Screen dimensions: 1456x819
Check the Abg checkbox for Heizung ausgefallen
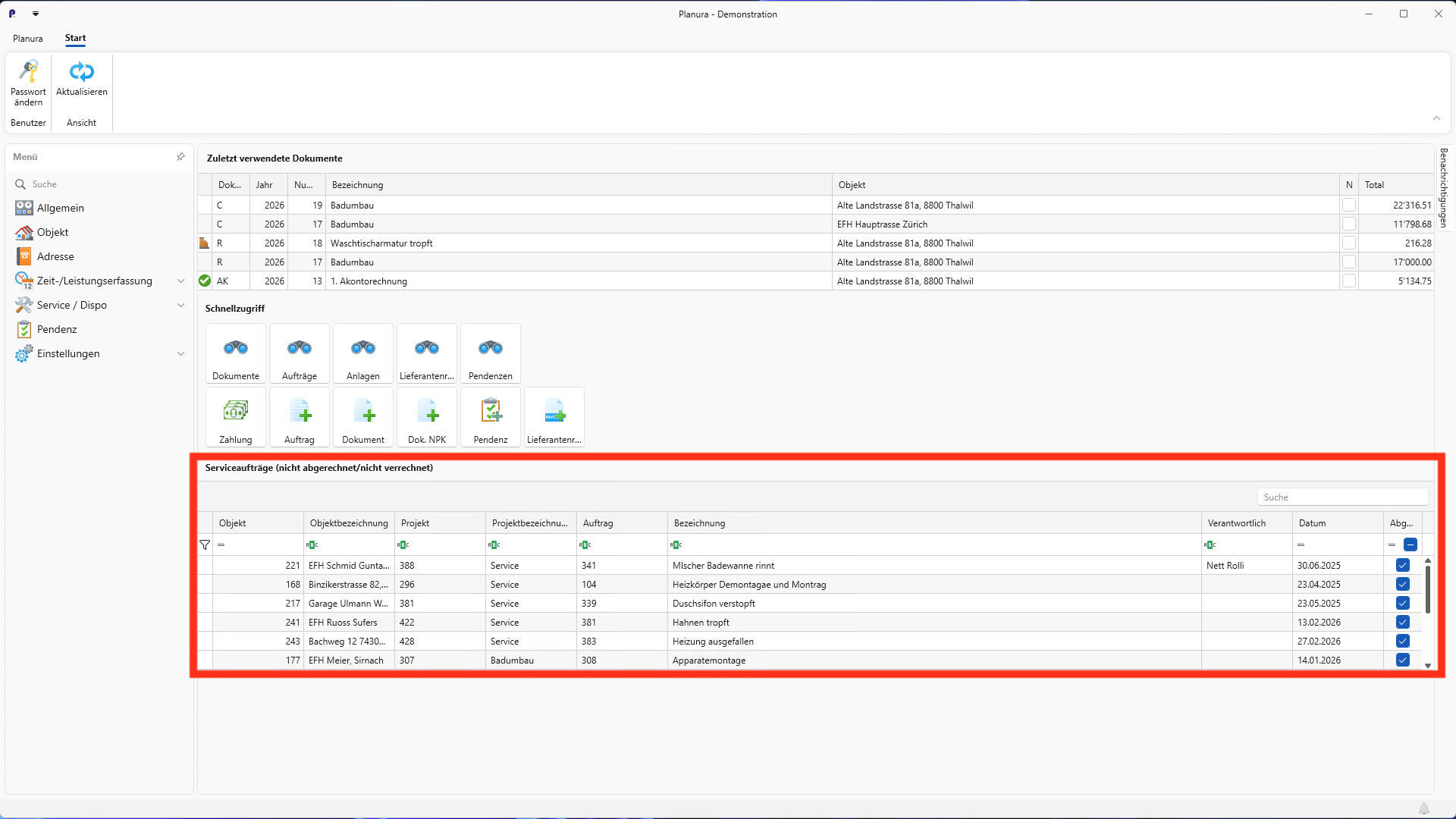point(1403,641)
